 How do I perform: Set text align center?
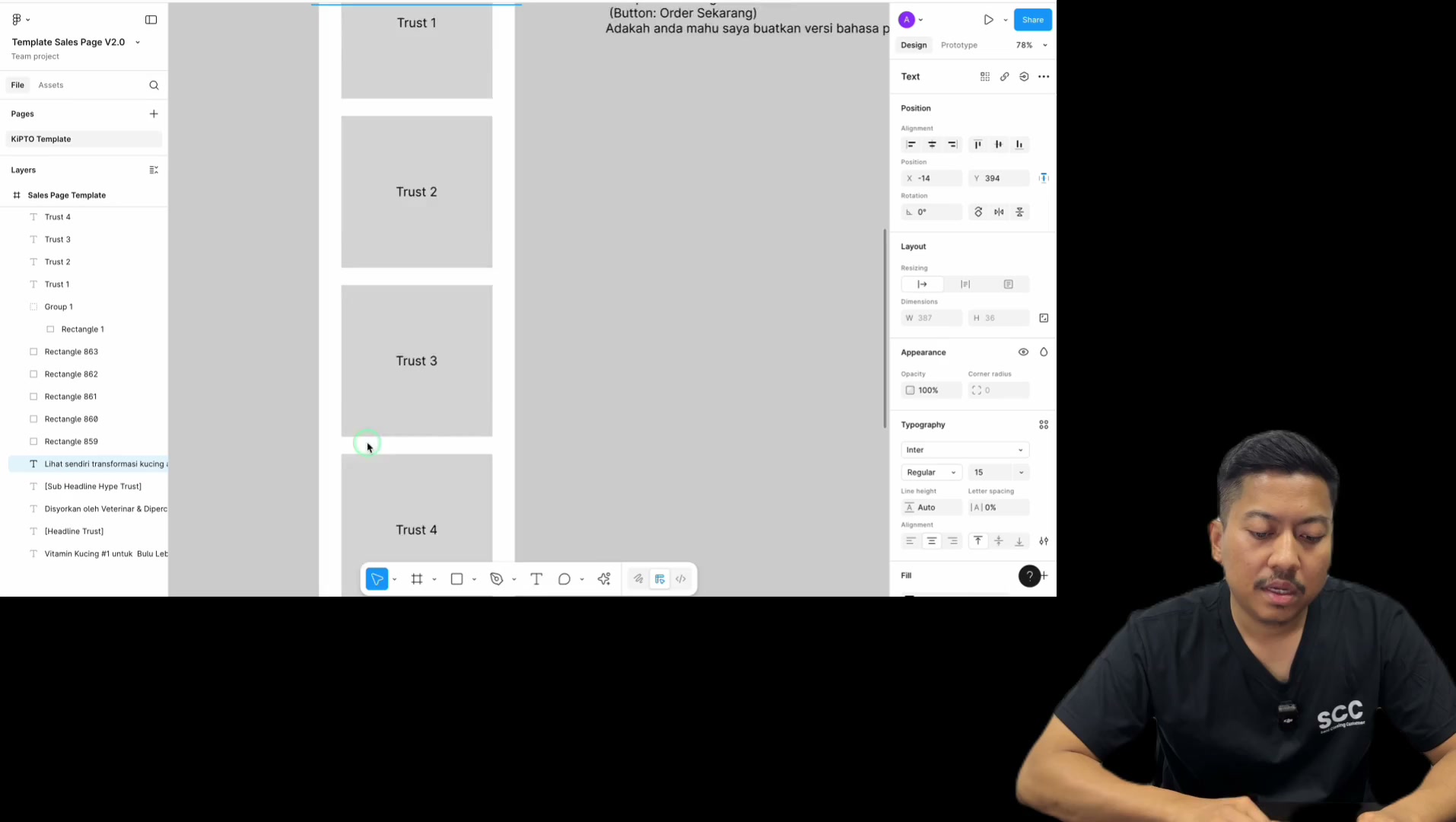[x=932, y=541]
